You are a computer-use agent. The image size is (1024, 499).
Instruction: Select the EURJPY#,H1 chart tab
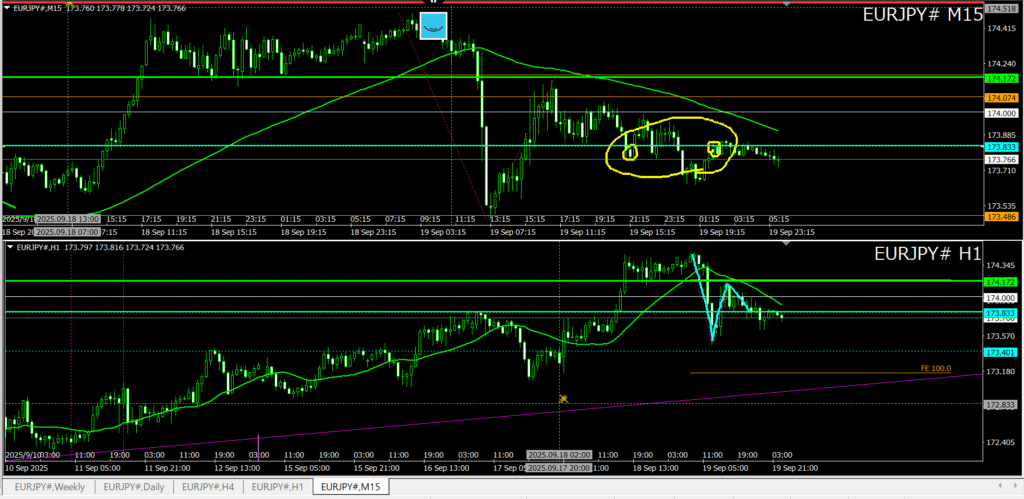click(x=277, y=487)
